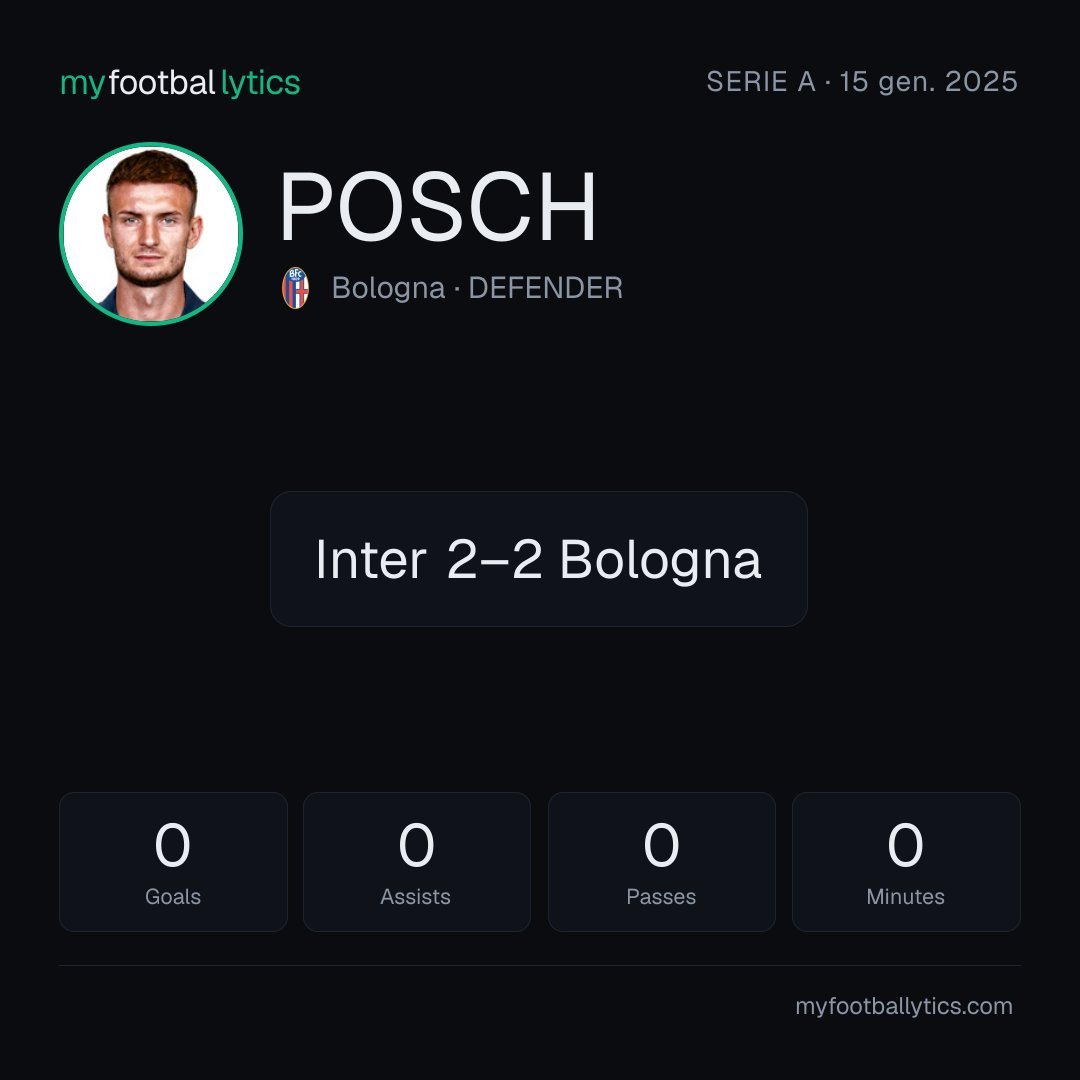The image size is (1080, 1080).
Task: Click the Bologna team name text
Action: click(x=388, y=288)
